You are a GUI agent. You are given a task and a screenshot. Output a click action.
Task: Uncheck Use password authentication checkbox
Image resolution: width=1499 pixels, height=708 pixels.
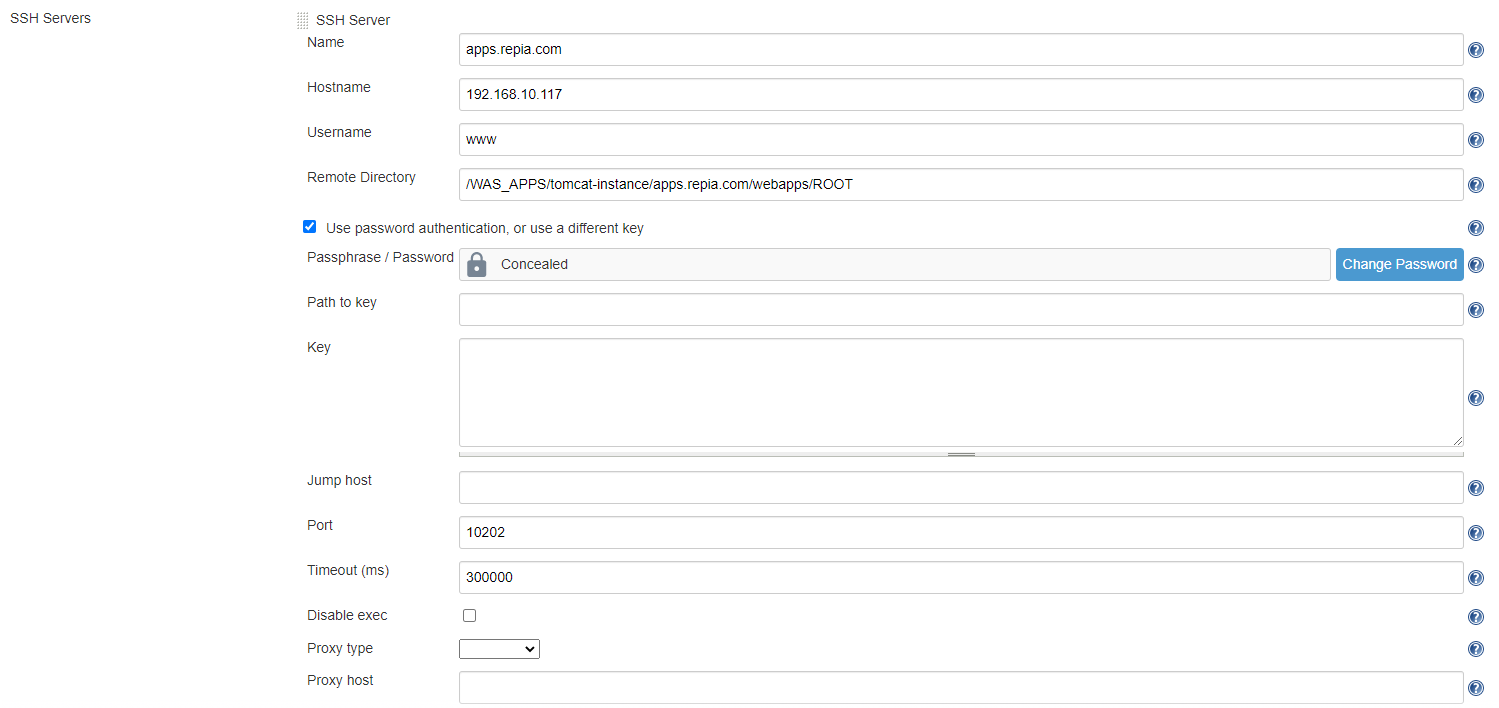pyautogui.click(x=310, y=227)
